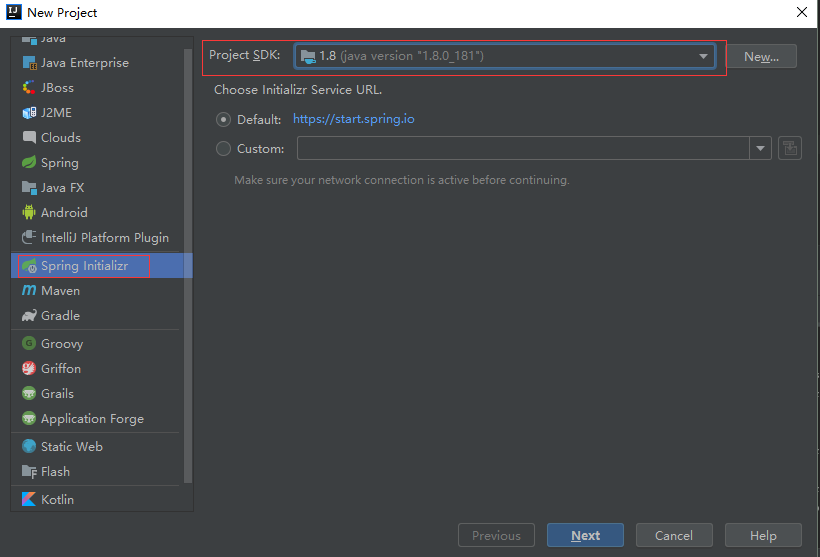Select Groovy project type label

(x=62, y=344)
